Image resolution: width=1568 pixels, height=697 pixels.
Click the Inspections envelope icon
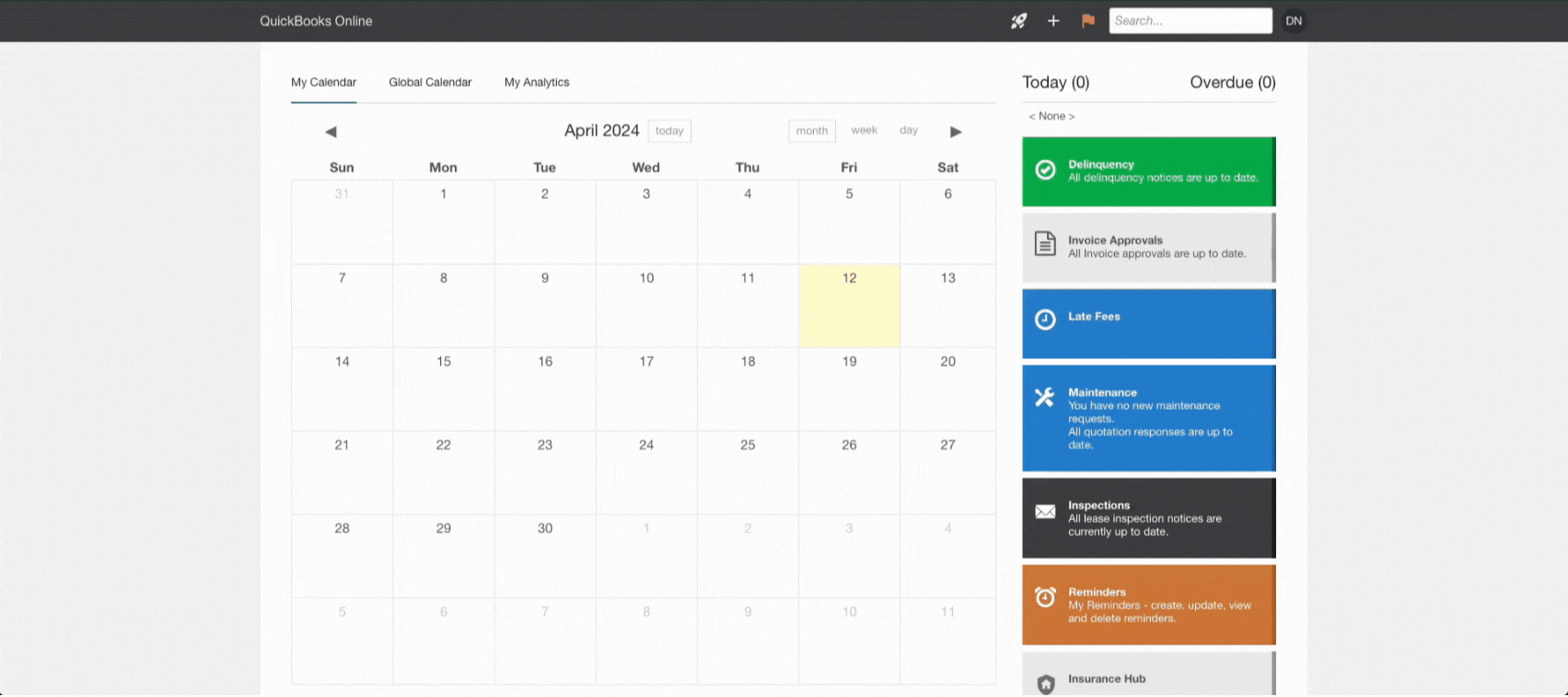(1045, 512)
